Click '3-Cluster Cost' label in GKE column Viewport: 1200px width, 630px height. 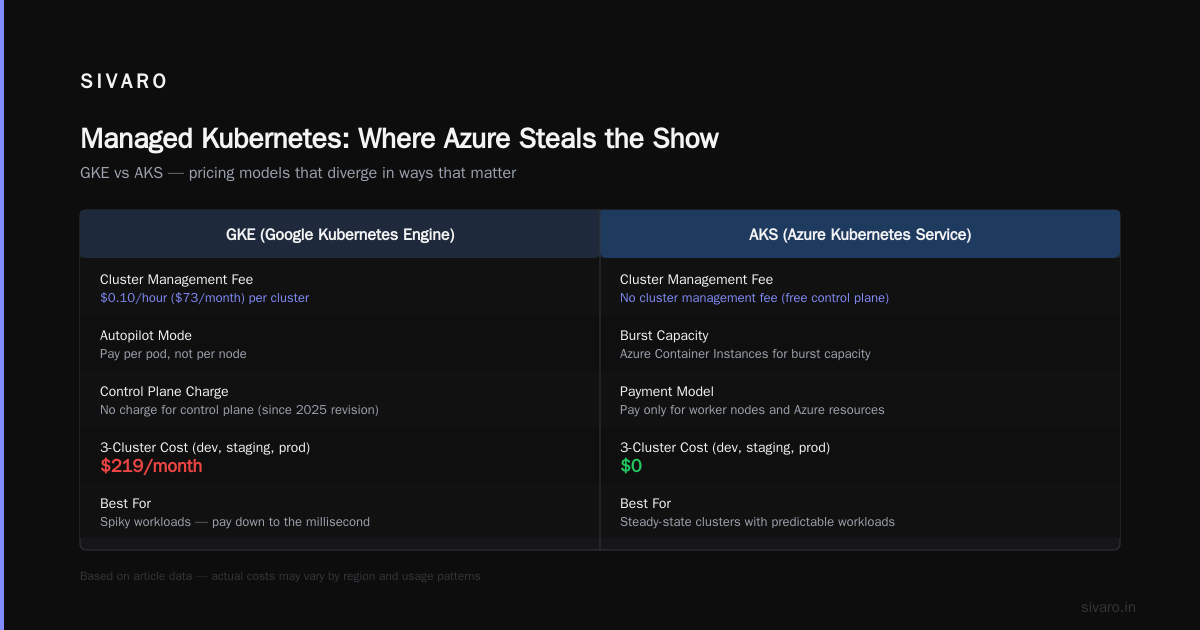[205, 447]
